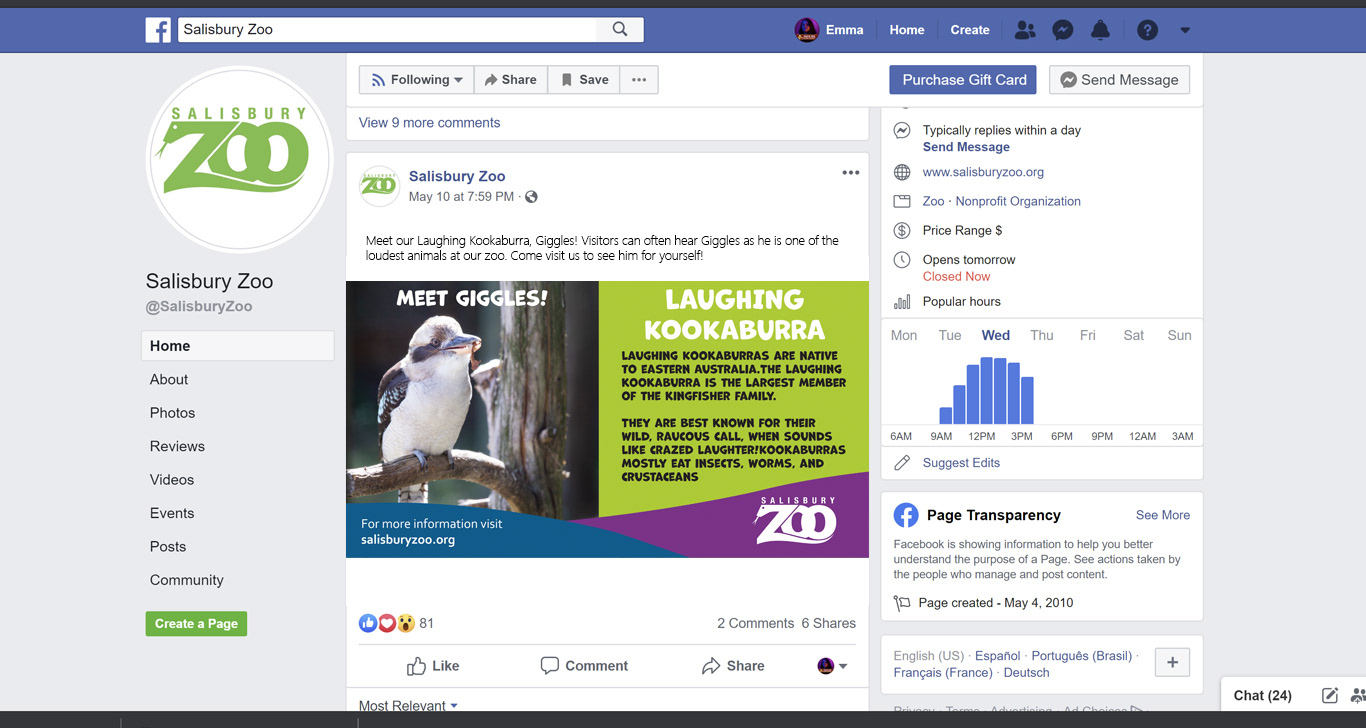Viewport: 1366px width, 728px height.
Task: Open the Laughing Kookaburra image
Action: tap(607, 419)
